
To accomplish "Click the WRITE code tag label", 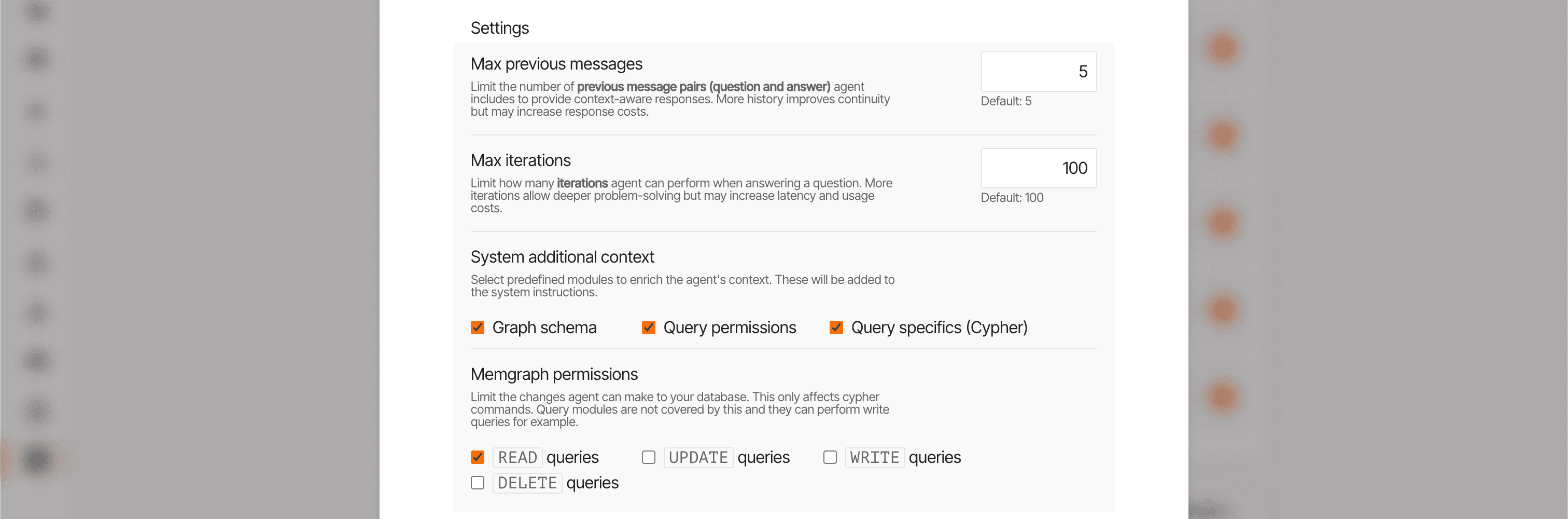I will pyautogui.click(x=874, y=457).
